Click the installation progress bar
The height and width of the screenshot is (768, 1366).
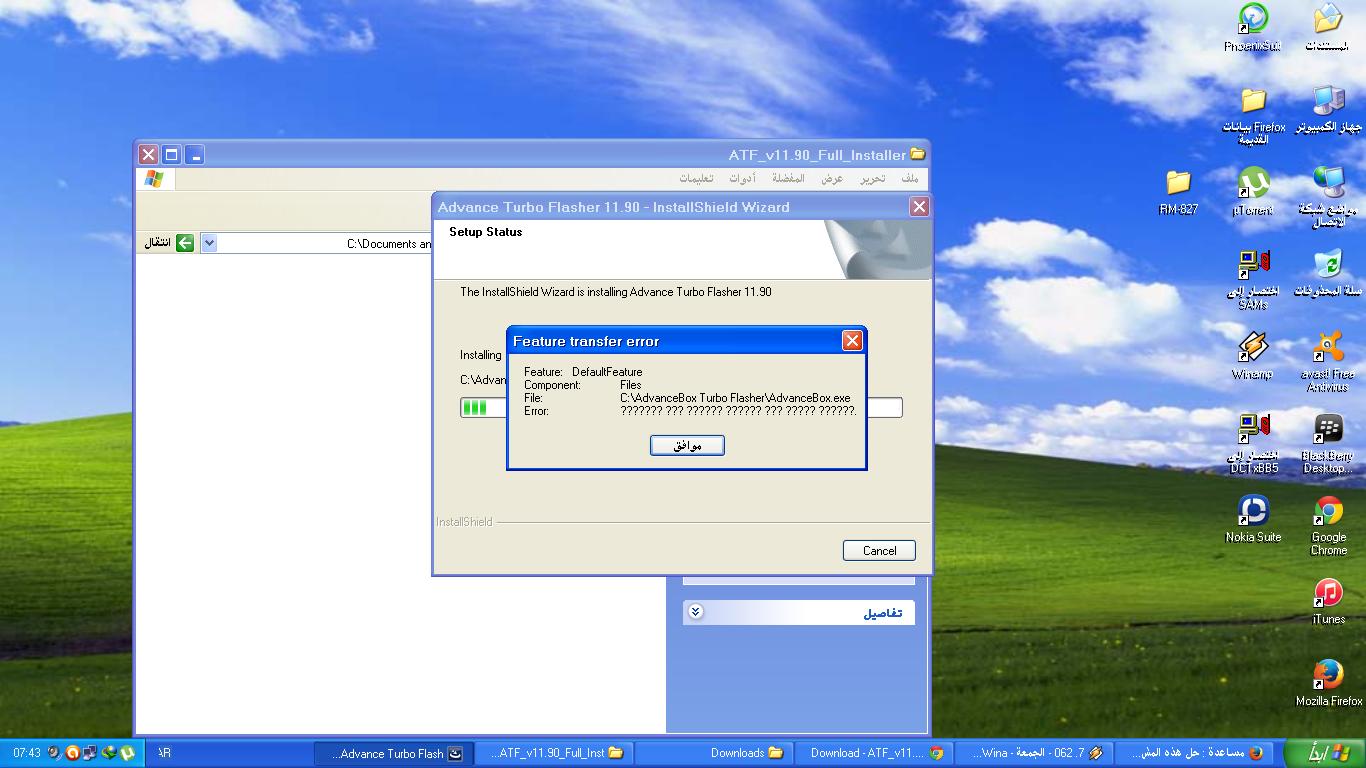pyautogui.click(x=681, y=407)
